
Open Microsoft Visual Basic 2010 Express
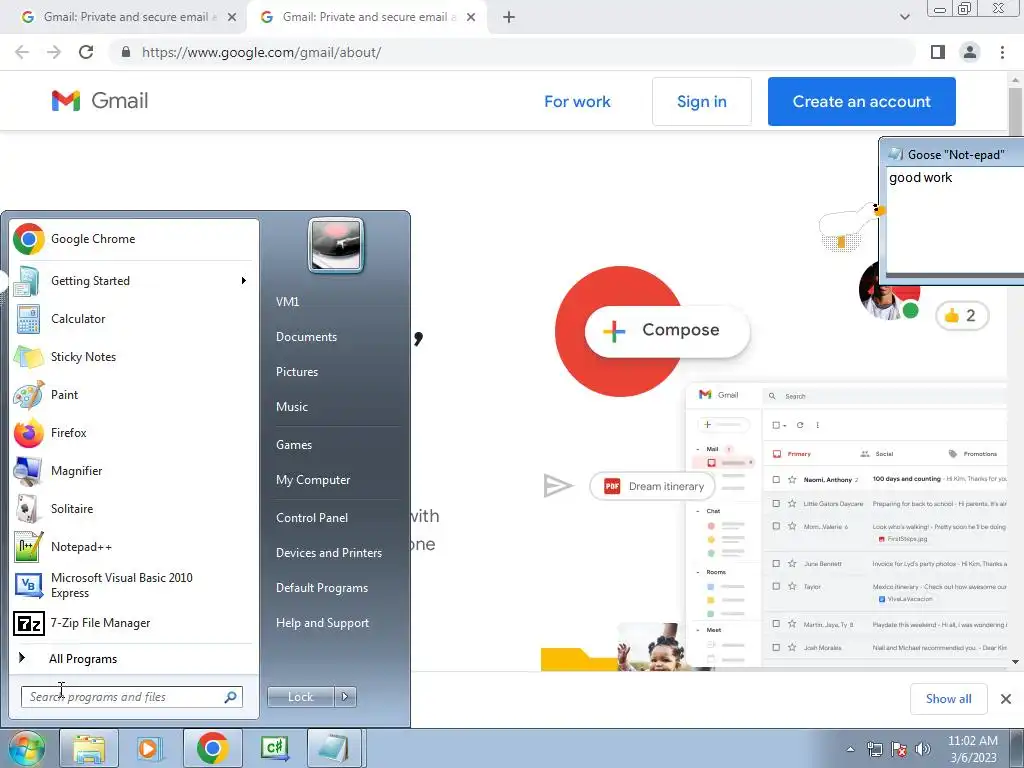[134, 585]
